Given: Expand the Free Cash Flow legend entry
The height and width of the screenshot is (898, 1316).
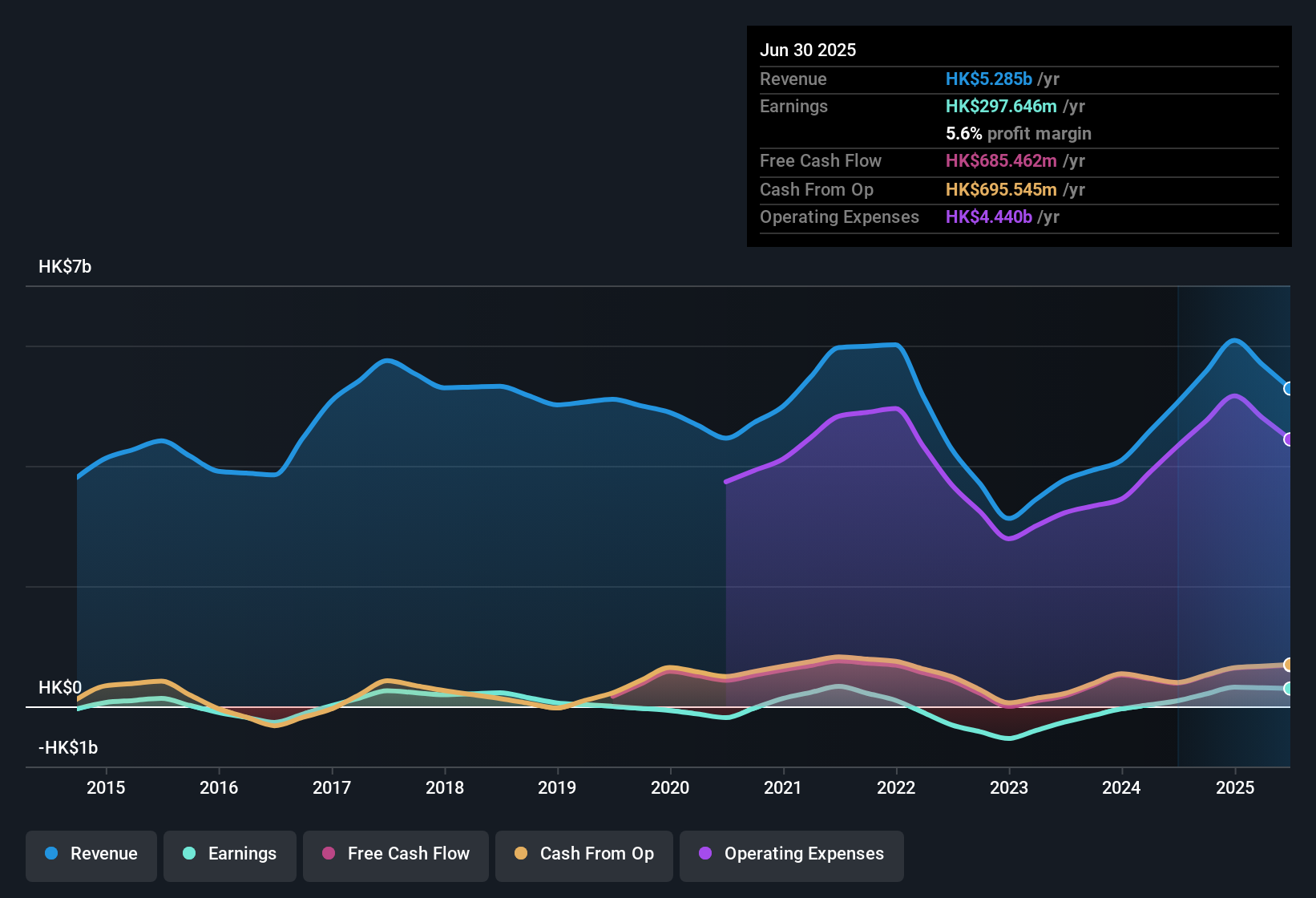Looking at the screenshot, I should 395,855.
